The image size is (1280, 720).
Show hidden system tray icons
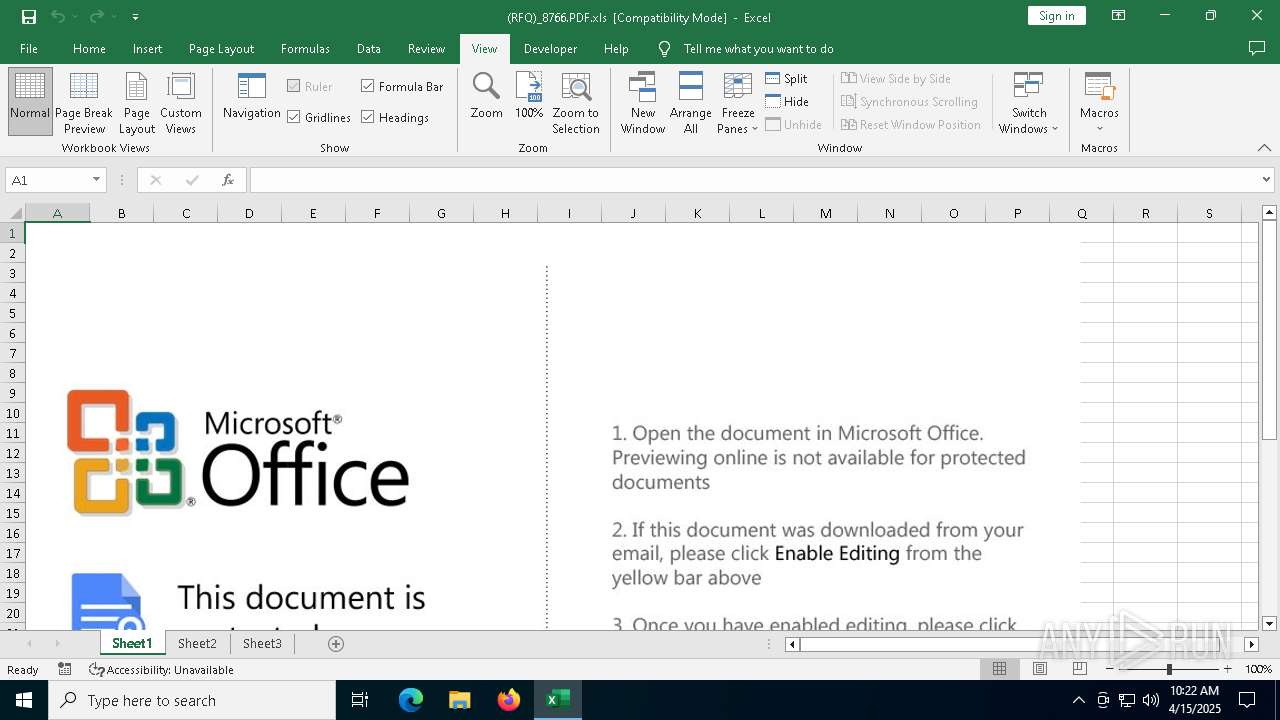[1078, 700]
